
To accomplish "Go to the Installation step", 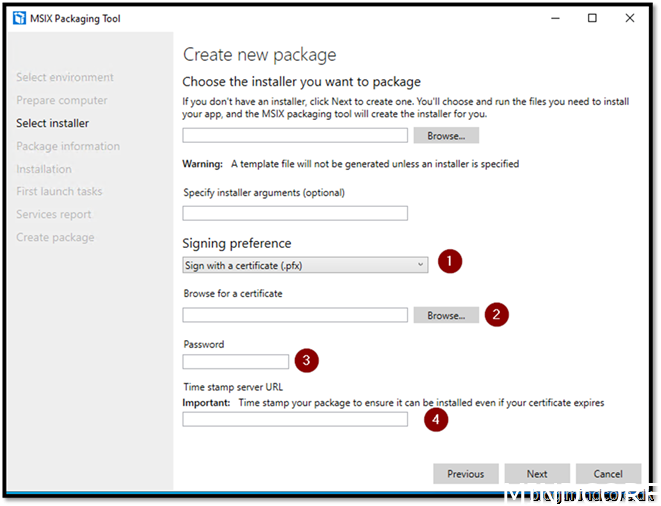I will click(44, 169).
